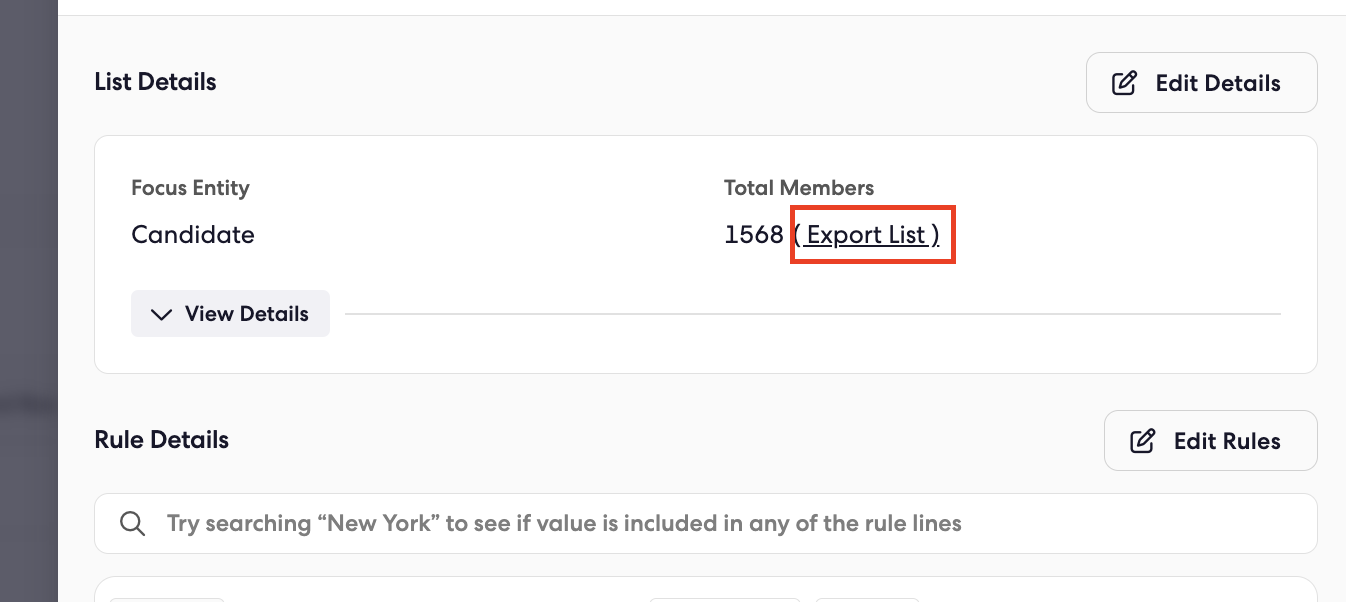Click the Edit Rules button
The height and width of the screenshot is (602, 1346).
(1210, 440)
